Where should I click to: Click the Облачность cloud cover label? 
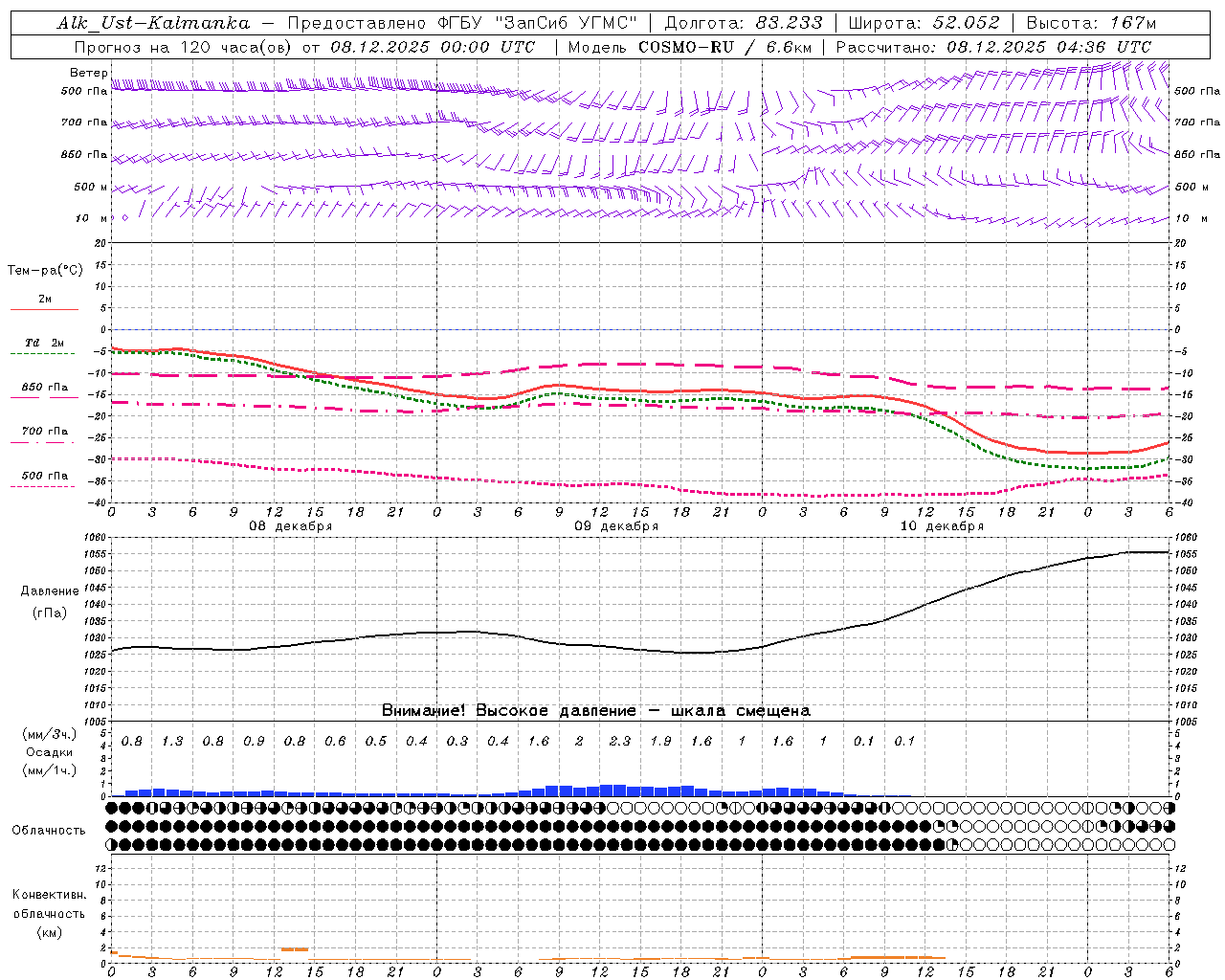pyautogui.click(x=49, y=830)
